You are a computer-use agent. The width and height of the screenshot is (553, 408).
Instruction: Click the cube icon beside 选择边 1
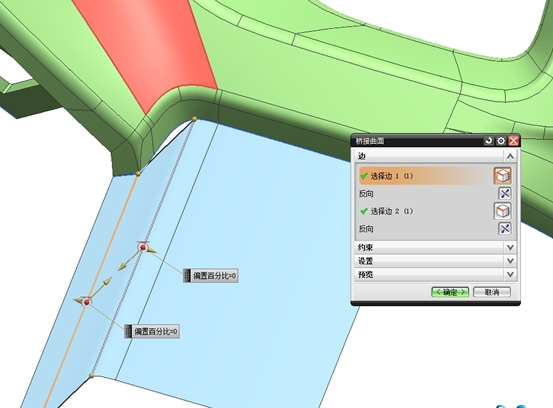tap(502, 176)
